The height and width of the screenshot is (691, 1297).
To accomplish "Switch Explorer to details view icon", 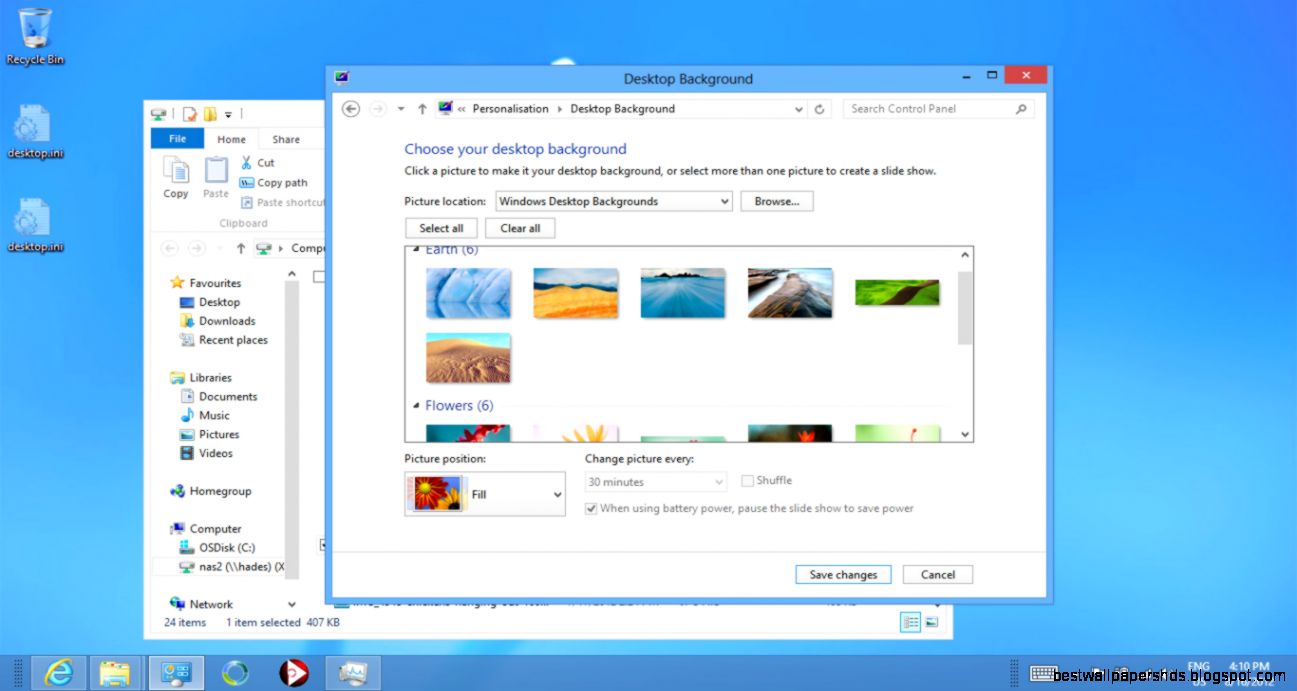I will 910,622.
